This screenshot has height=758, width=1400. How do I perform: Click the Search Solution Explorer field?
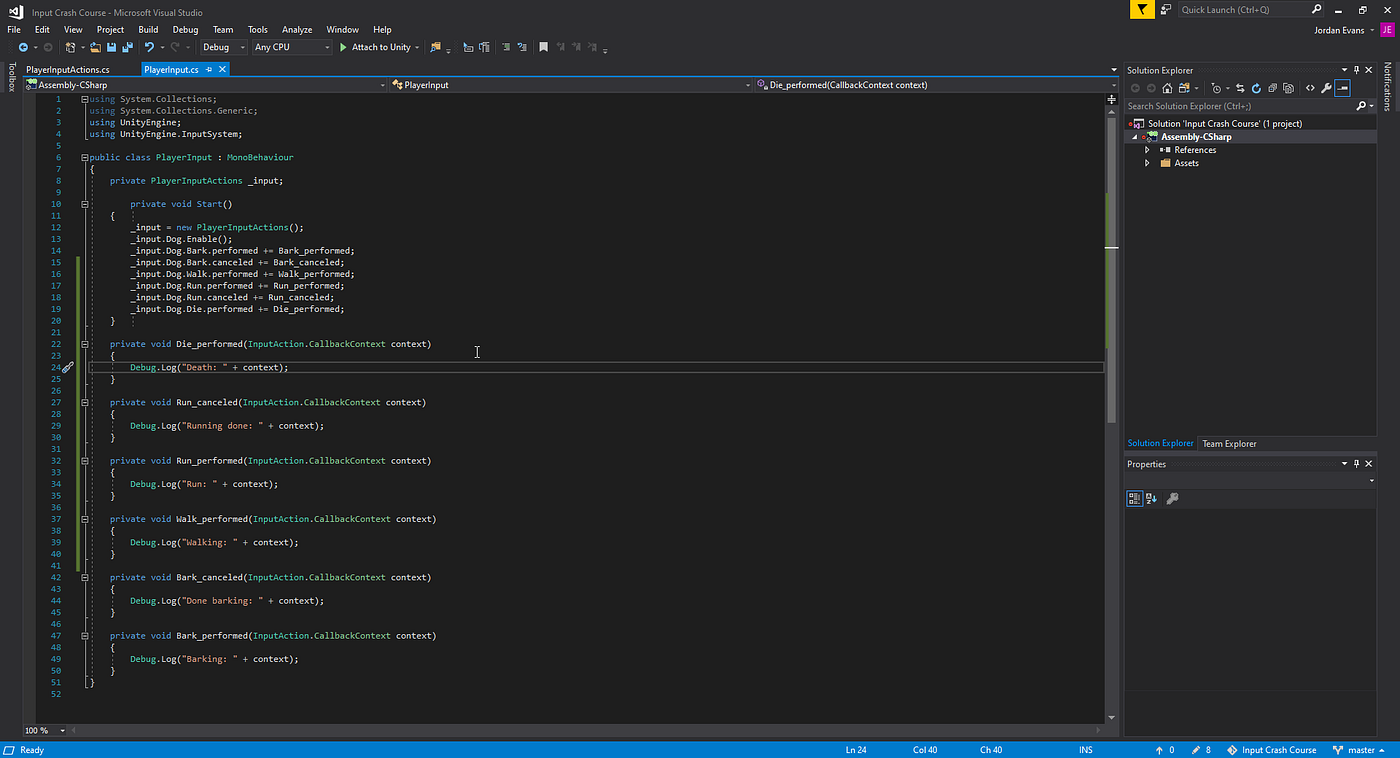1249,106
